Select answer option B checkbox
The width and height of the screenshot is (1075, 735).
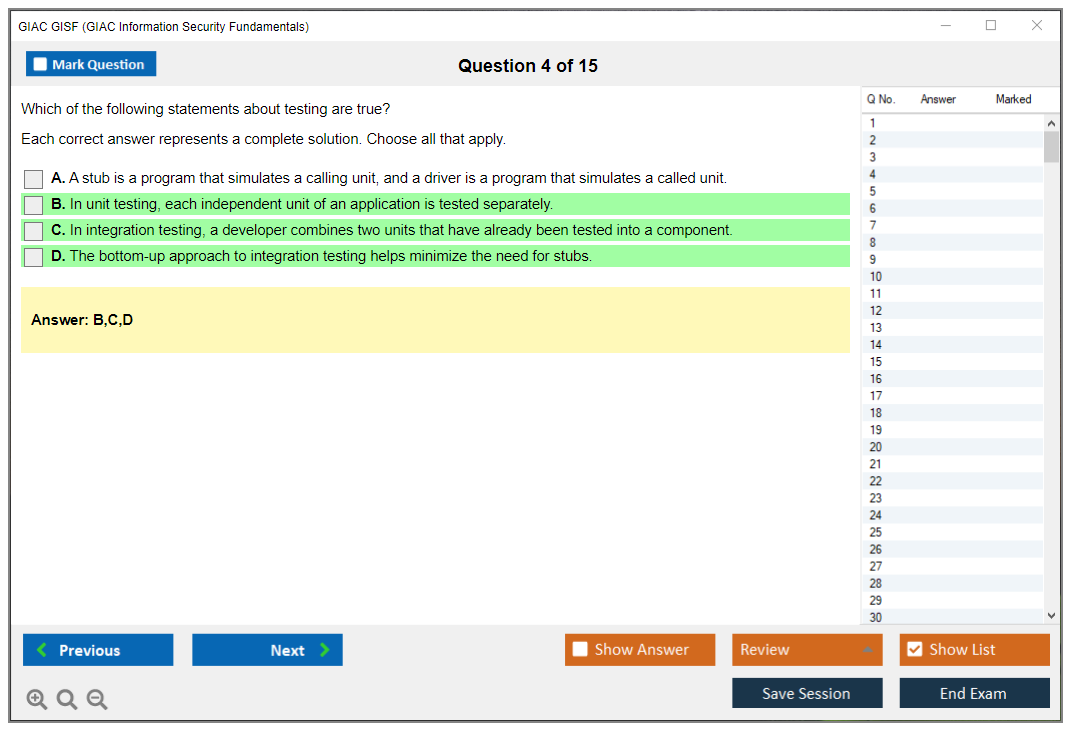(x=32, y=204)
